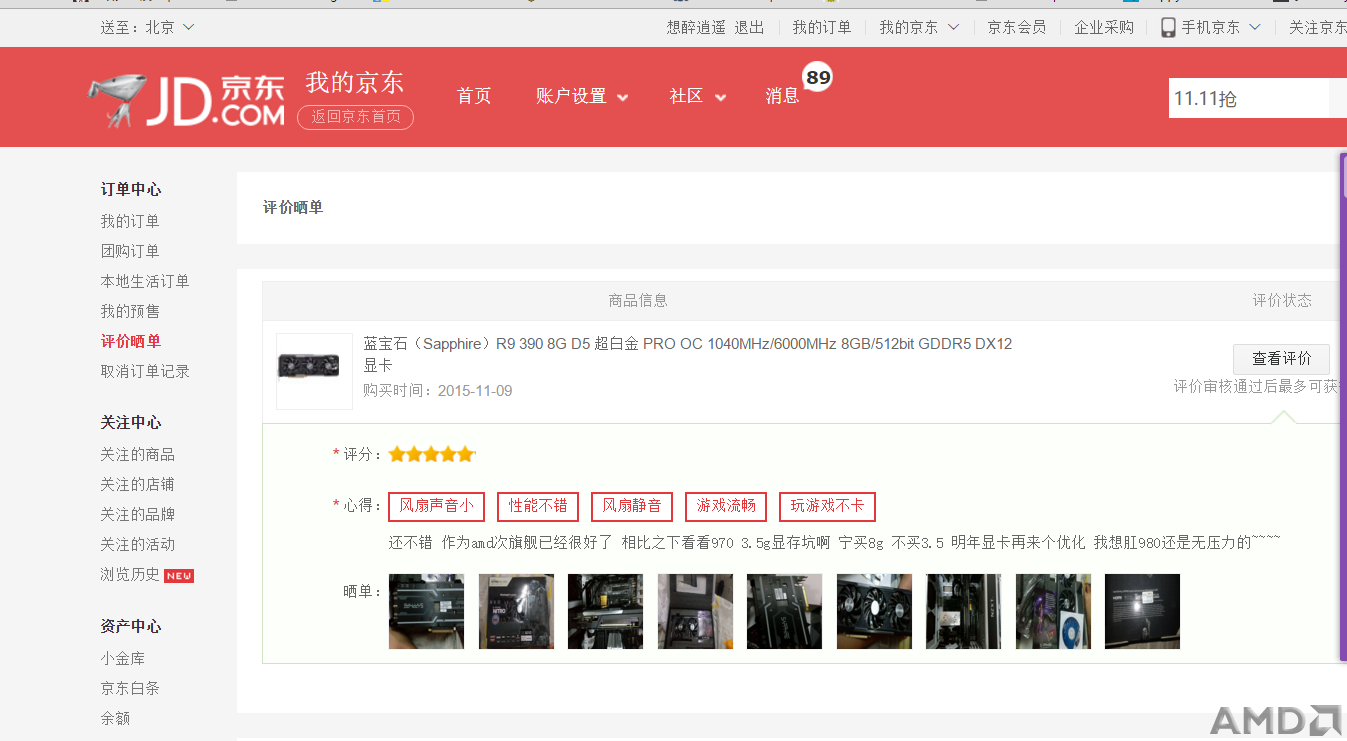Click the 游戏流畅 review tag

[x=726, y=506]
